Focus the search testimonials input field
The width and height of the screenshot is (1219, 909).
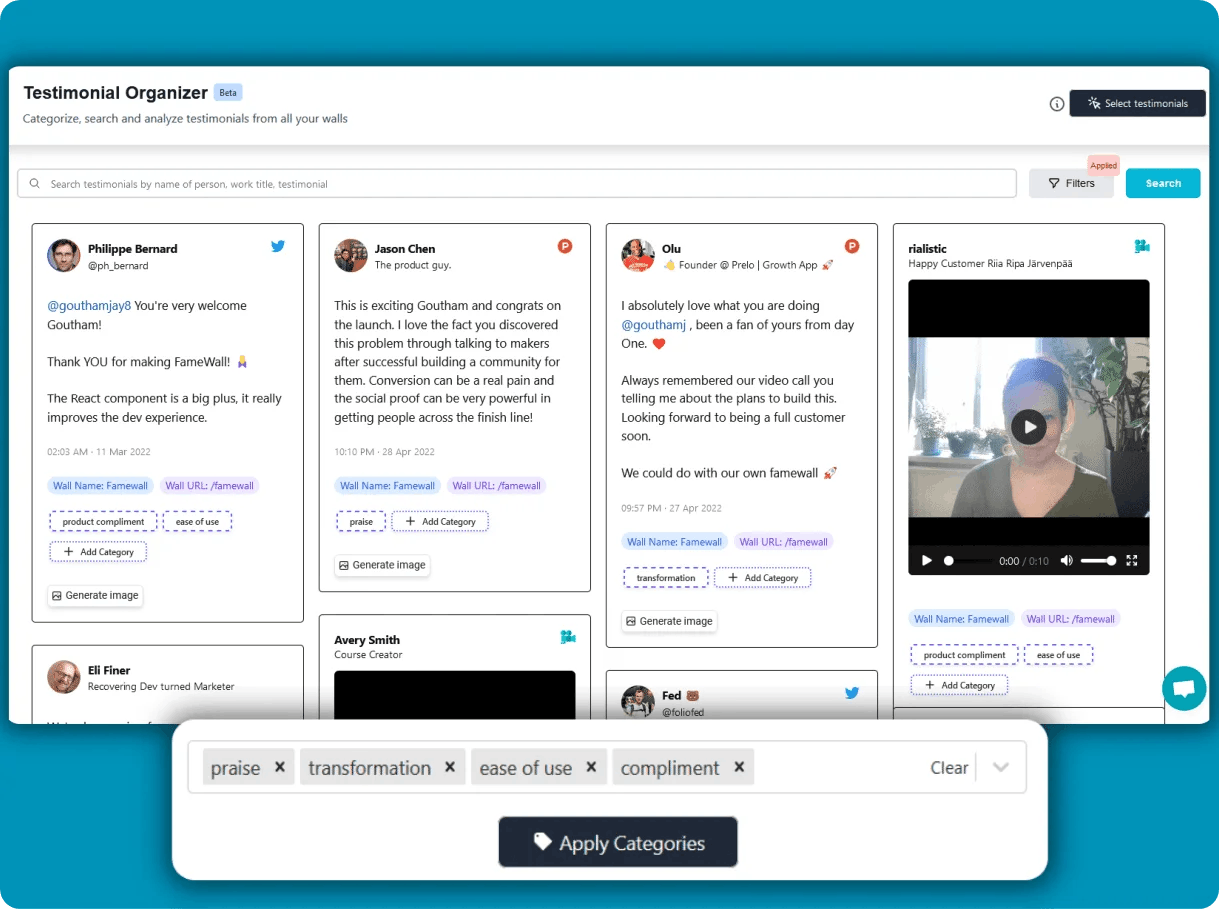[517, 183]
